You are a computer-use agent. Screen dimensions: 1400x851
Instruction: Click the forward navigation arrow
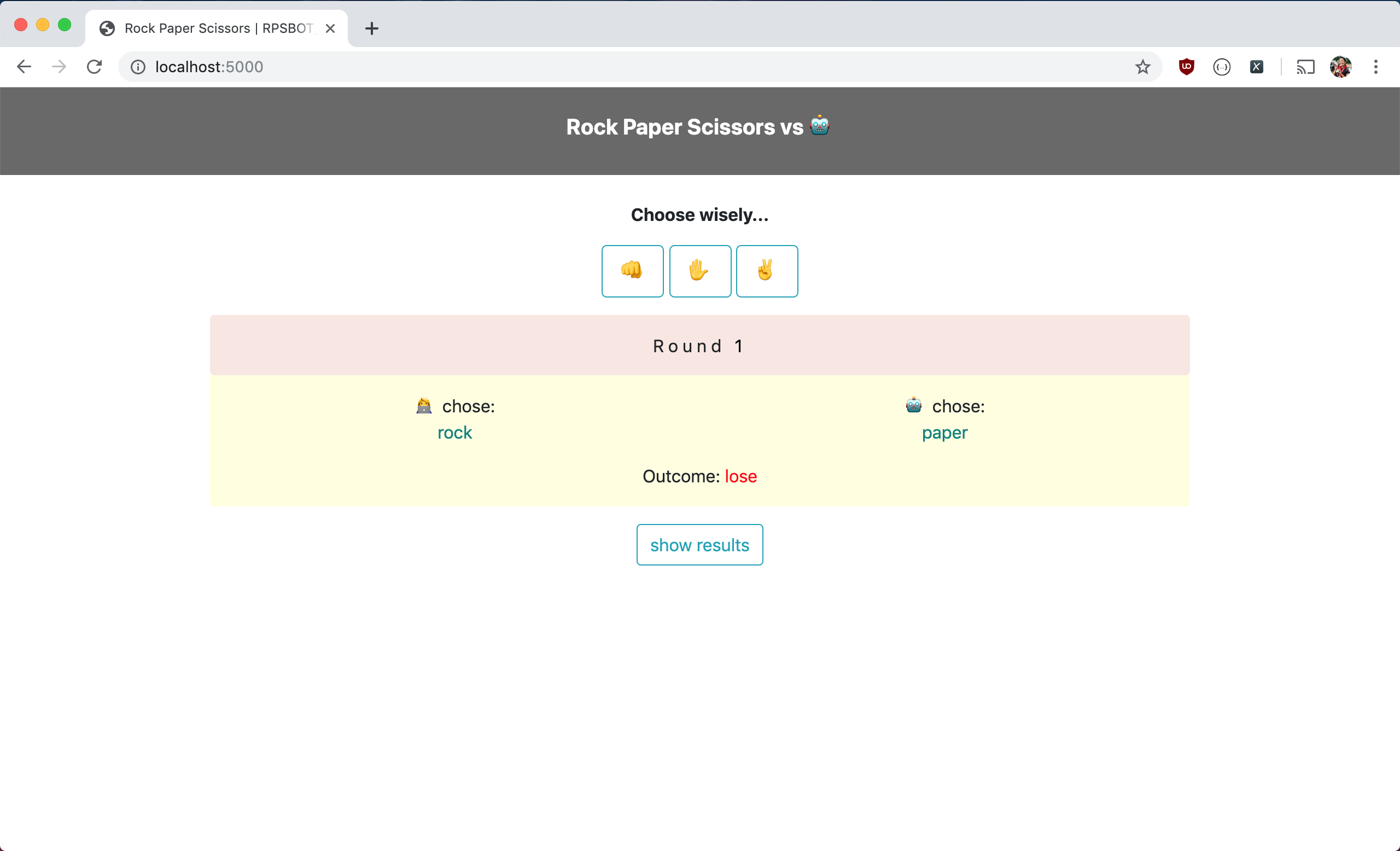tap(59, 67)
